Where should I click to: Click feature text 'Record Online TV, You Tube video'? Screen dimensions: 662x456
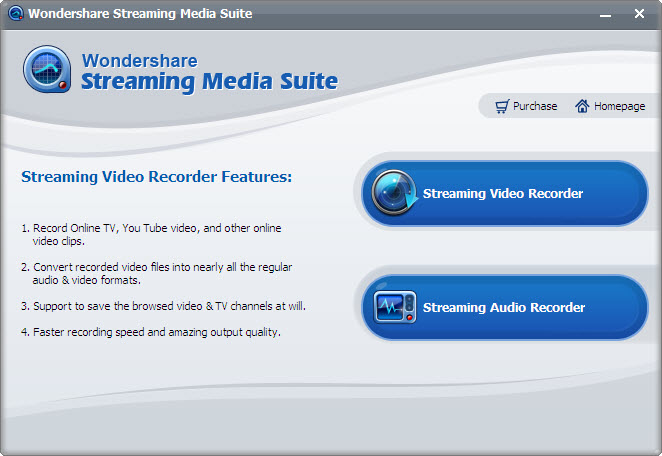(x=115, y=228)
